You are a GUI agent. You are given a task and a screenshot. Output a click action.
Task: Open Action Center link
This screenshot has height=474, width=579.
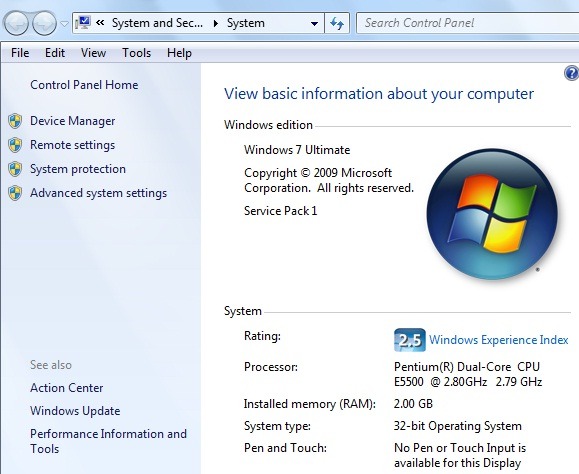point(66,388)
